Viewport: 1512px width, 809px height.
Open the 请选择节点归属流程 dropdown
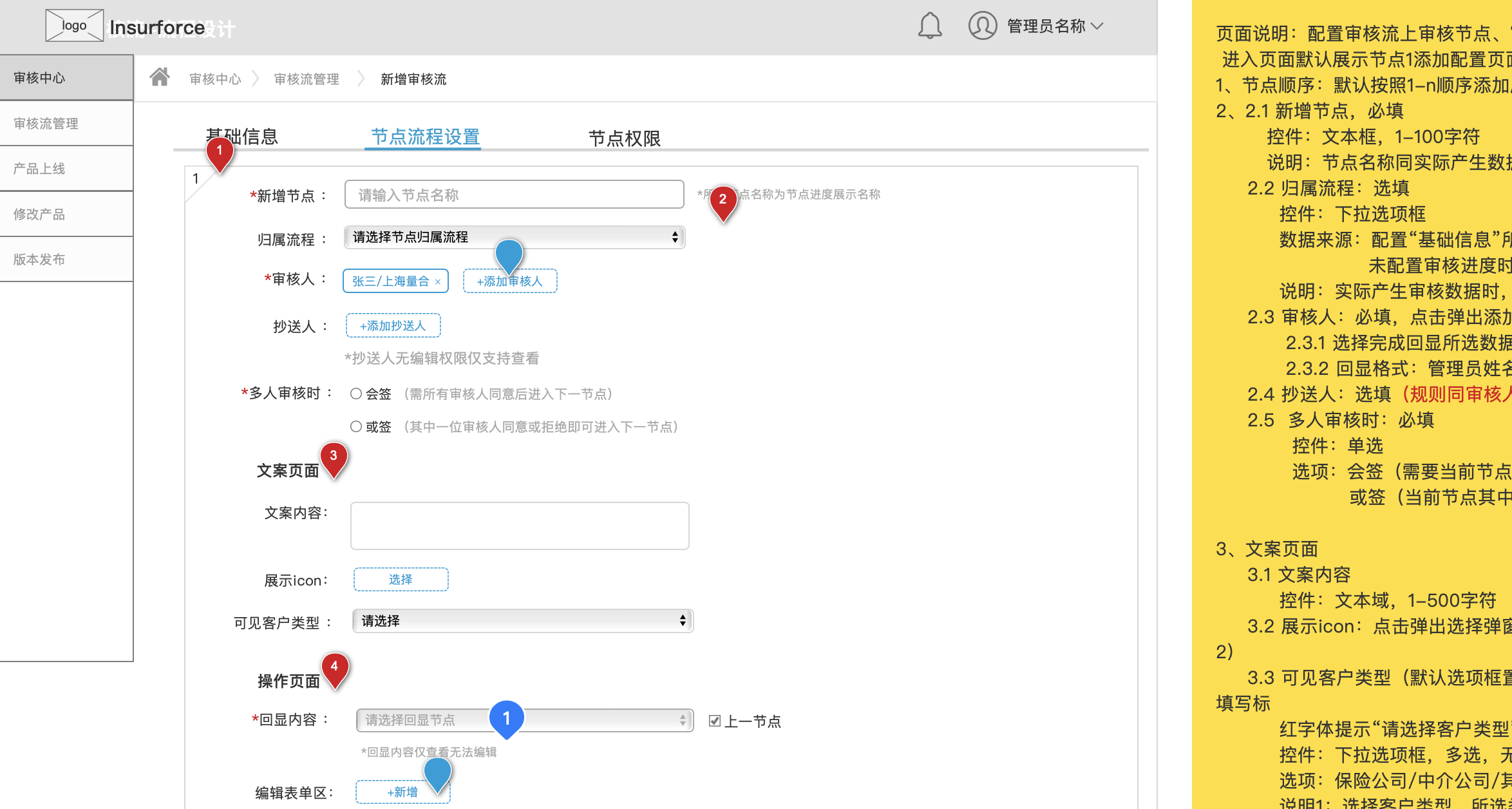click(515, 237)
